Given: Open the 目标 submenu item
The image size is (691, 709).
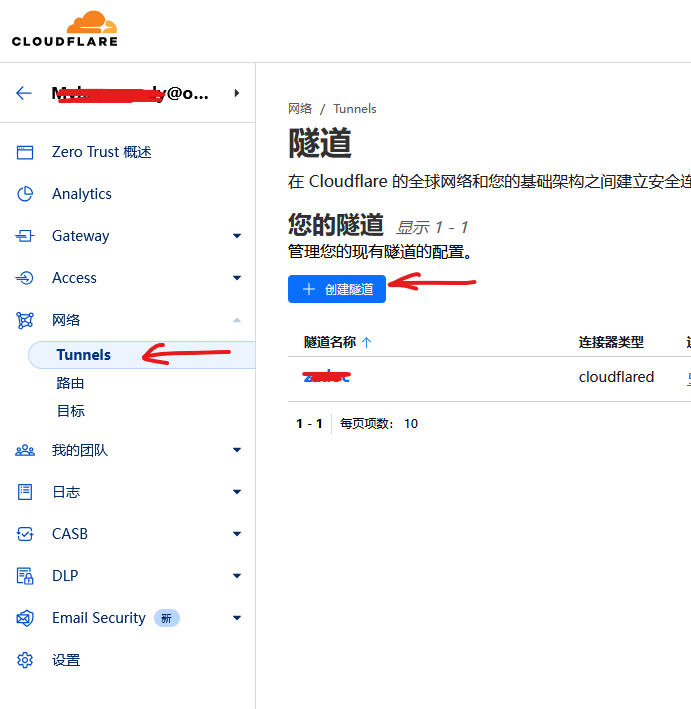Looking at the screenshot, I should point(71,411).
